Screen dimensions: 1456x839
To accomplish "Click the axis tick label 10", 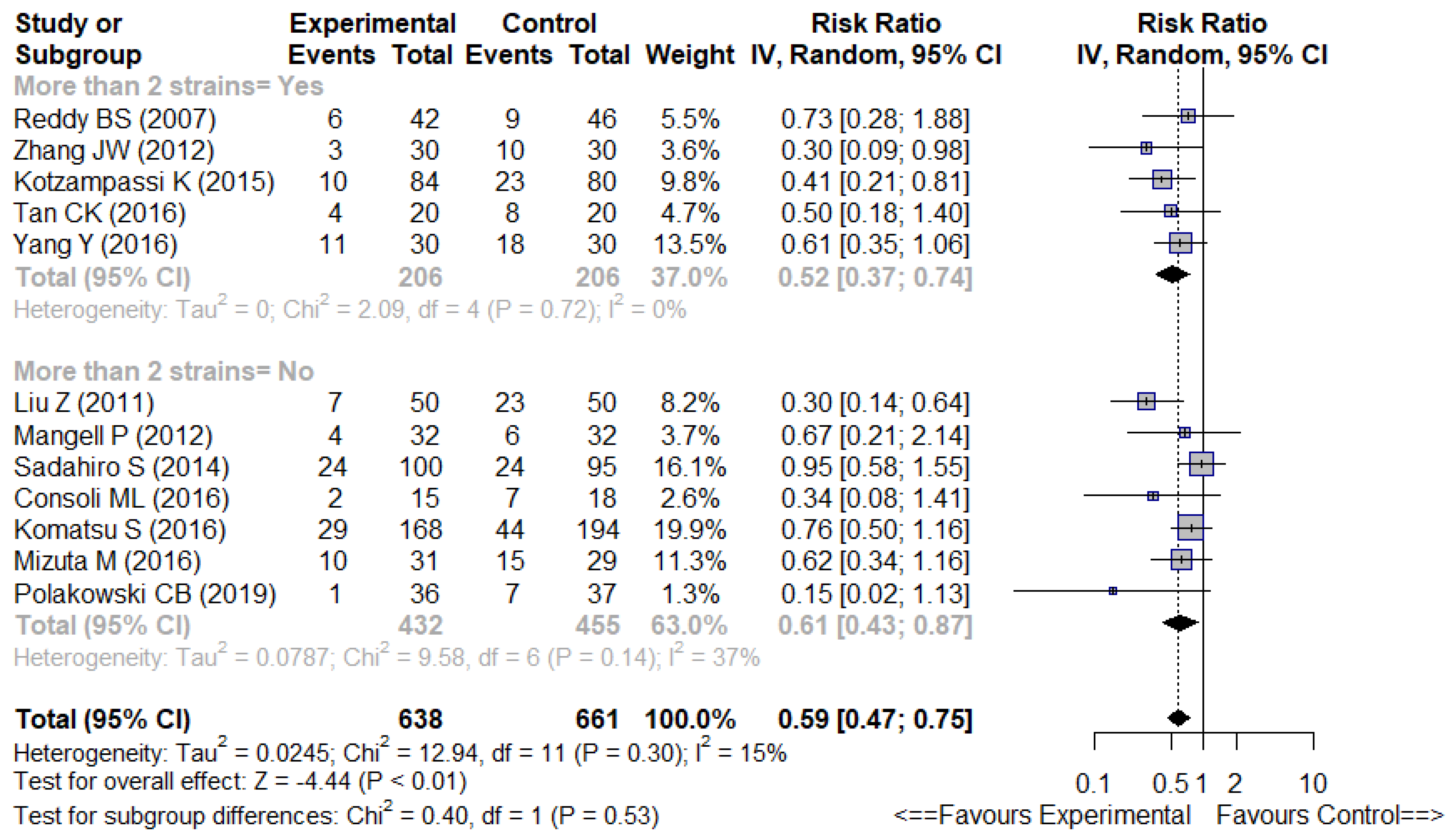I will pyautogui.click(x=1313, y=784).
